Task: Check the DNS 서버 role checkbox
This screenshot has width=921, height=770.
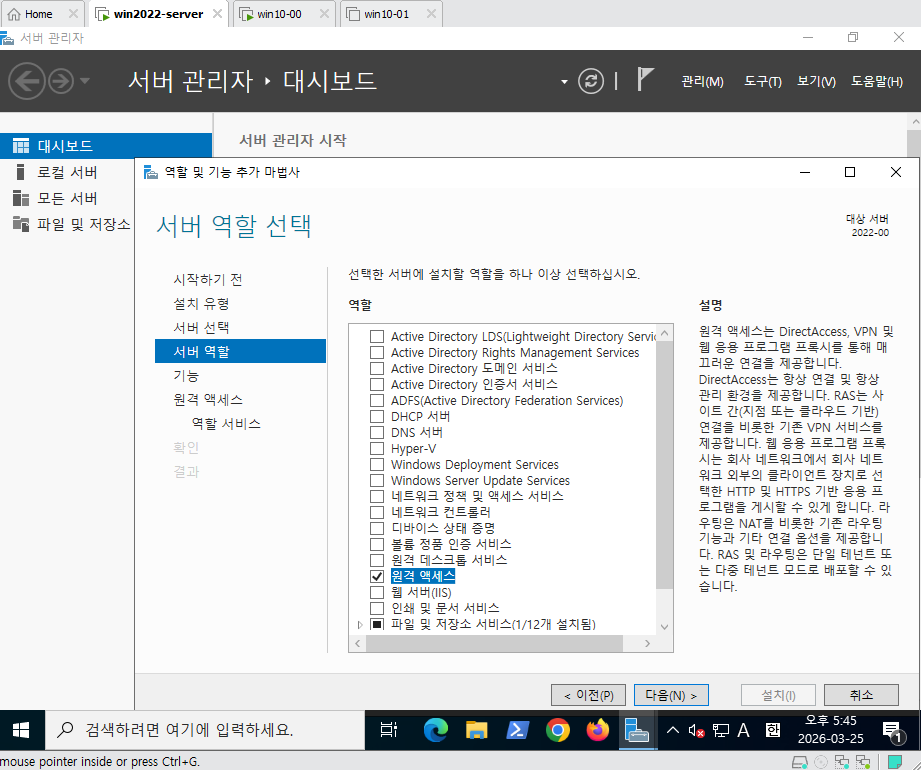Action: [377, 432]
